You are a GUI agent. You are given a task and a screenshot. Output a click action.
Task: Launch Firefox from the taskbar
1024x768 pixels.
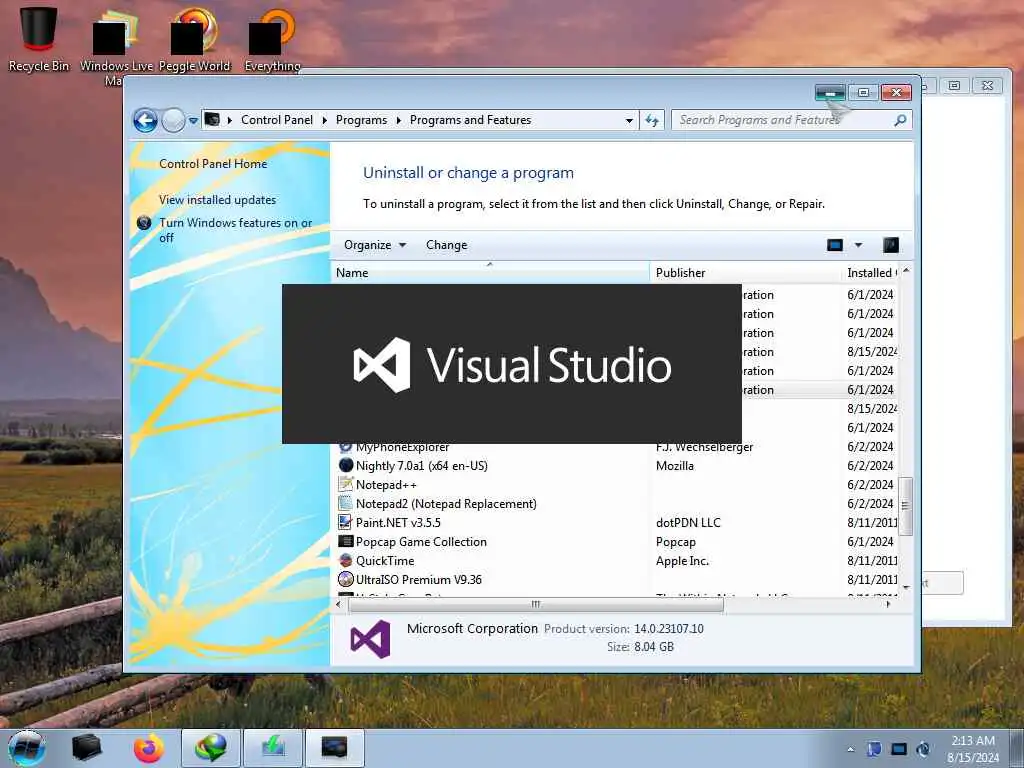pyautogui.click(x=149, y=748)
